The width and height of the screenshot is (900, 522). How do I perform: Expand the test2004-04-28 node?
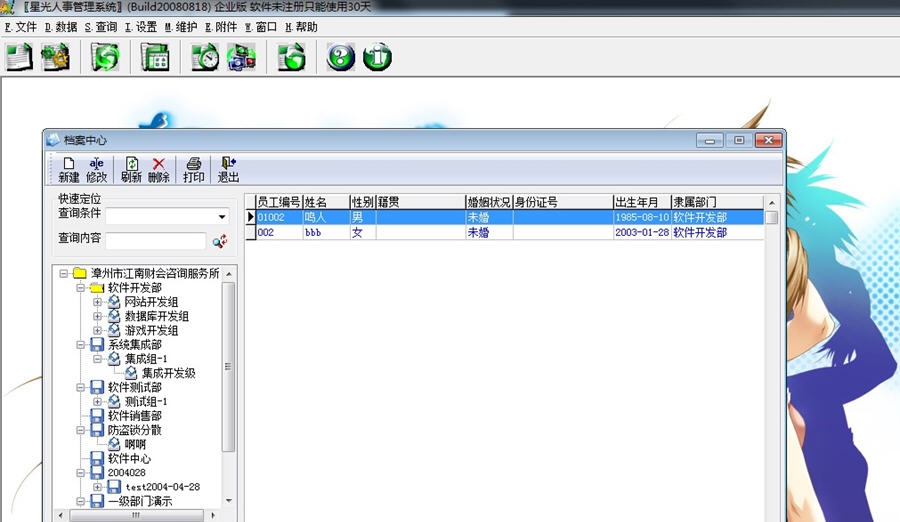click(x=98, y=487)
